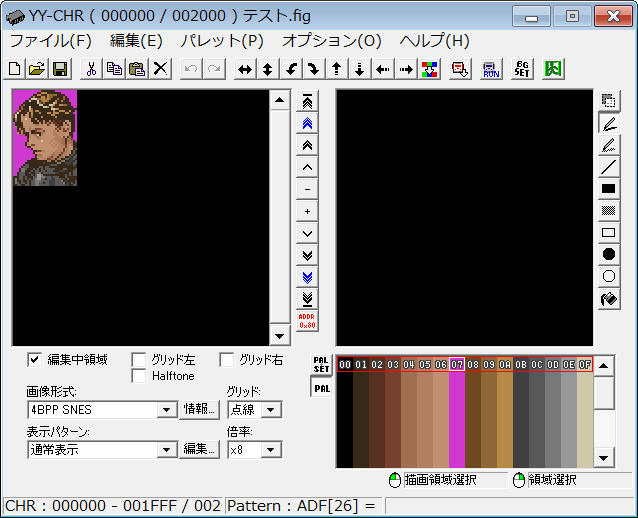
Task: Open the 編集(E) menu
Action: 136,41
